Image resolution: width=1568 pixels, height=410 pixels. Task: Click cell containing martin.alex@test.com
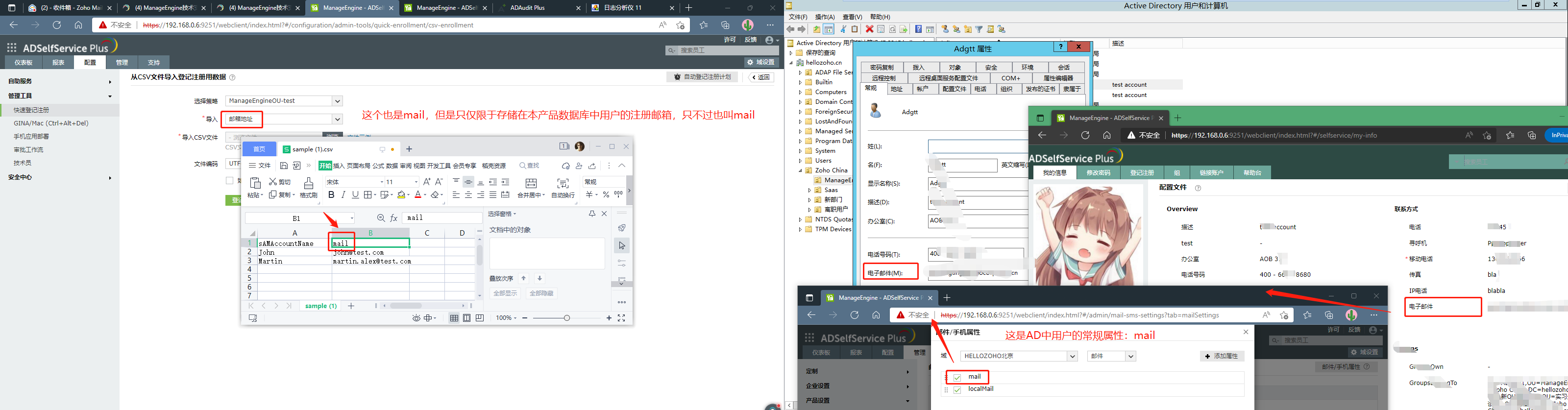coord(371,261)
